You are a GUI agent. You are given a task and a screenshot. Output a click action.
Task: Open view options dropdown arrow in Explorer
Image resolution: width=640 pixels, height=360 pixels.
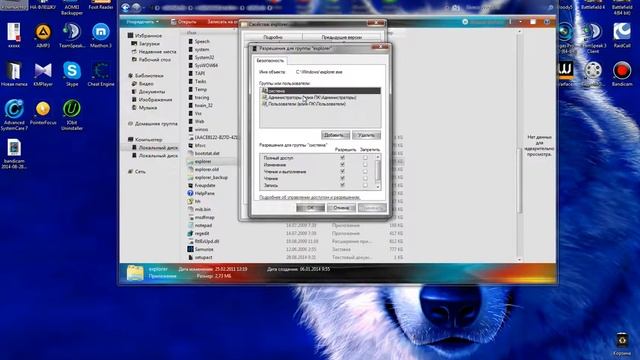coord(520,22)
